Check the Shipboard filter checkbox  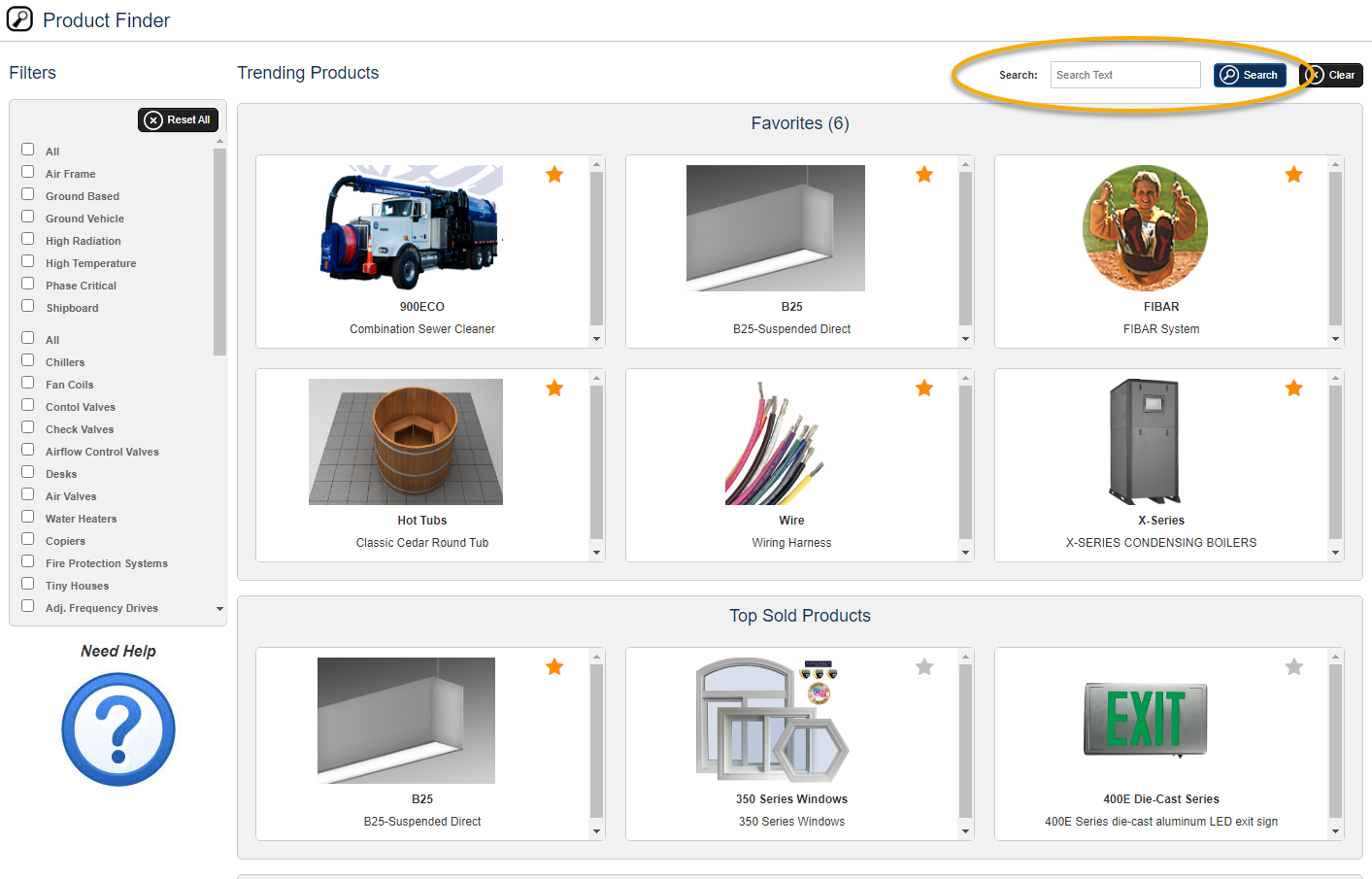tap(27, 307)
